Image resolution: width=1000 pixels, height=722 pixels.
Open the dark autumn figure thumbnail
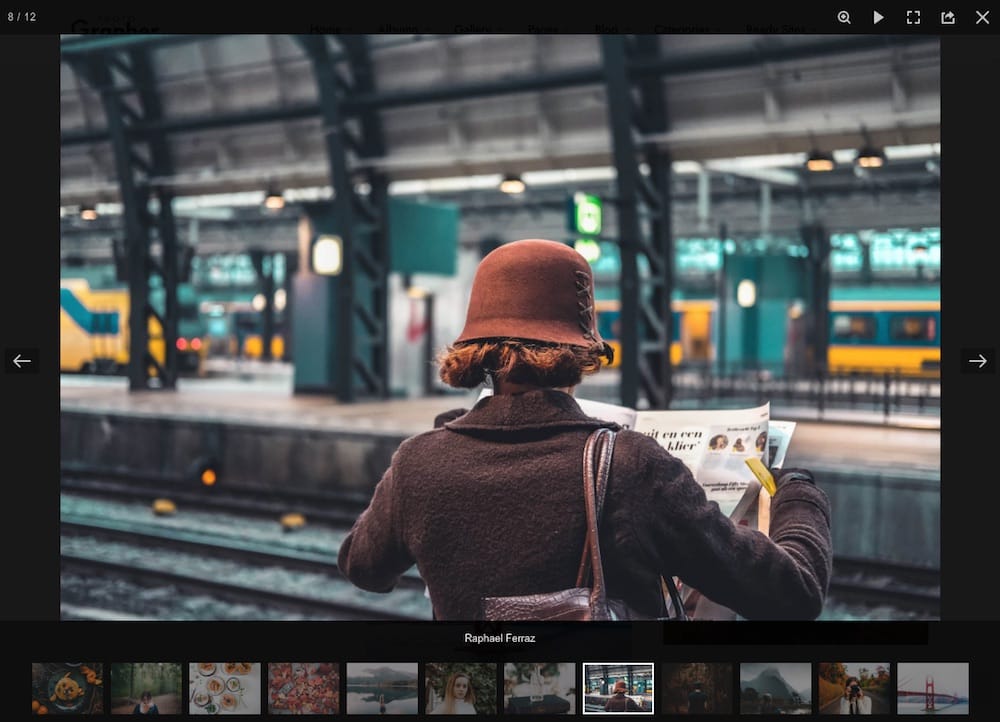click(697, 688)
